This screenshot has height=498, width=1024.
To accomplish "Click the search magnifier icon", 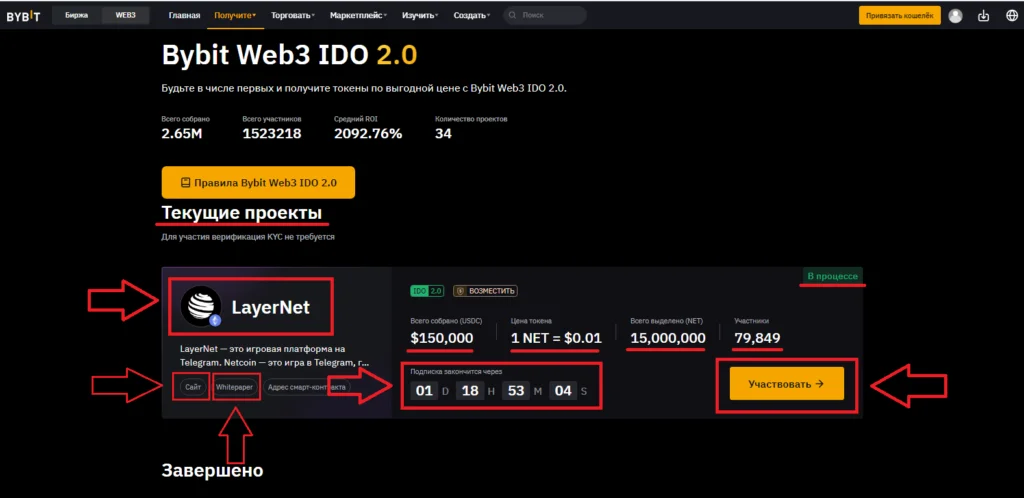I will 513,15.
